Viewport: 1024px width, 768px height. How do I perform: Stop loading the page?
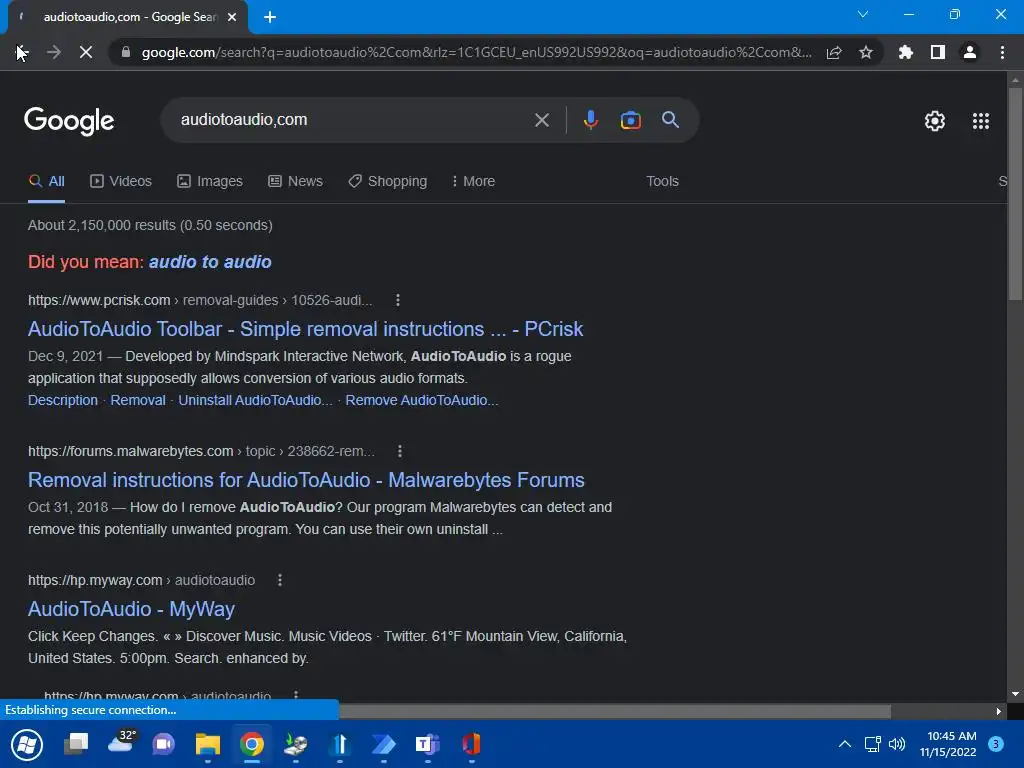86,52
